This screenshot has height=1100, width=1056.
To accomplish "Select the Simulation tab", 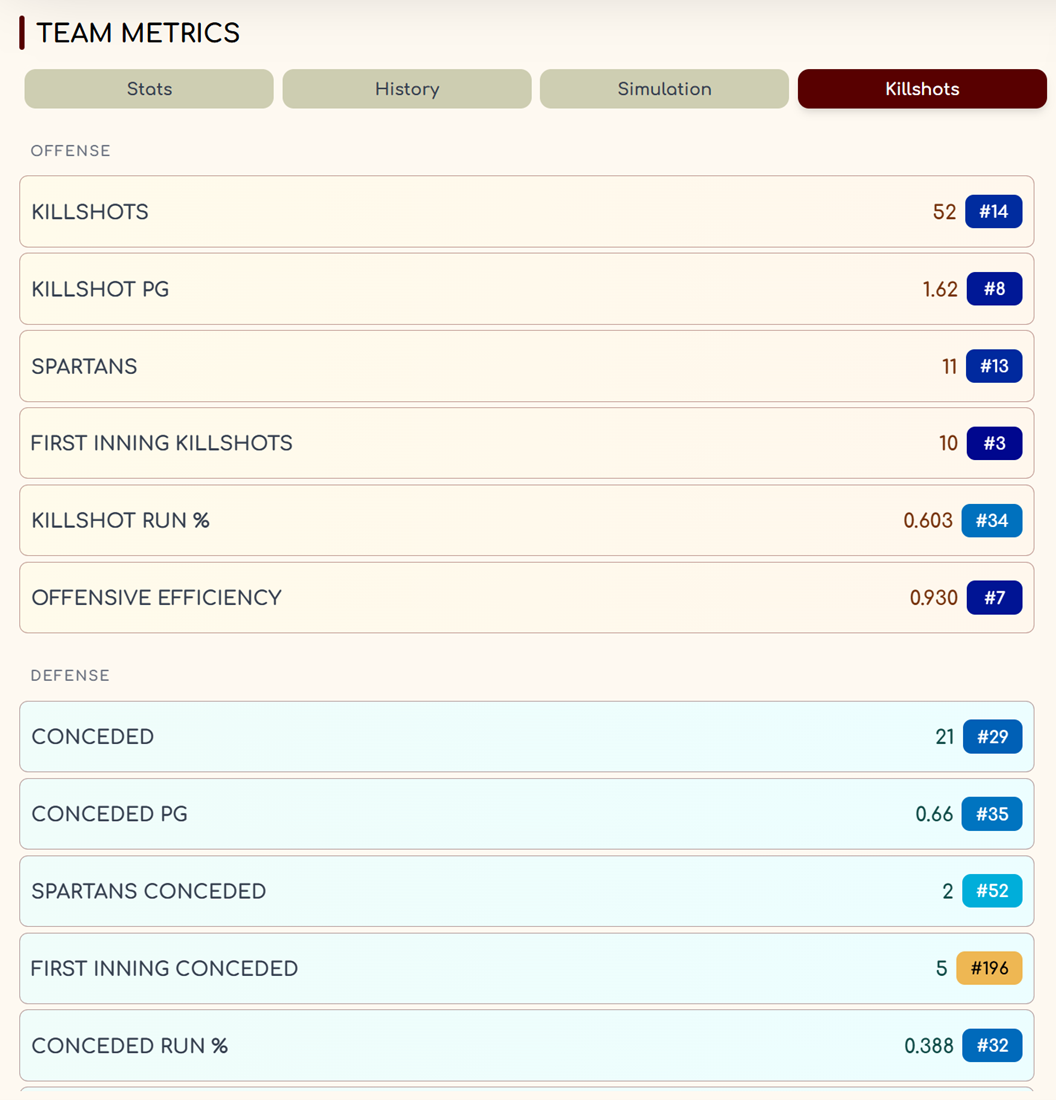I will [x=664, y=89].
